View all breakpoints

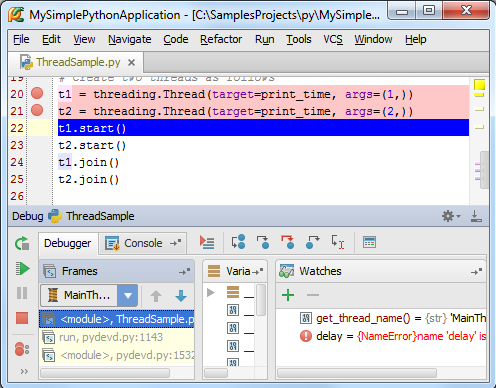point(22,349)
